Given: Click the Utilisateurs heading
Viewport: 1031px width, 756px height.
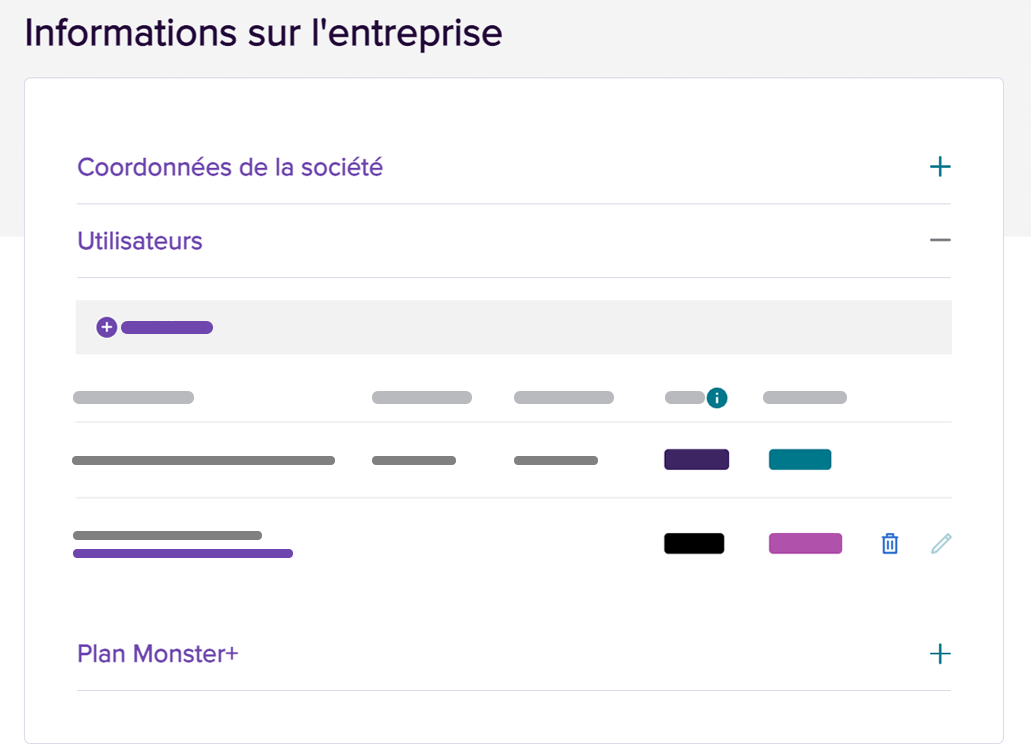Looking at the screenshot, I should coord(139,241).
